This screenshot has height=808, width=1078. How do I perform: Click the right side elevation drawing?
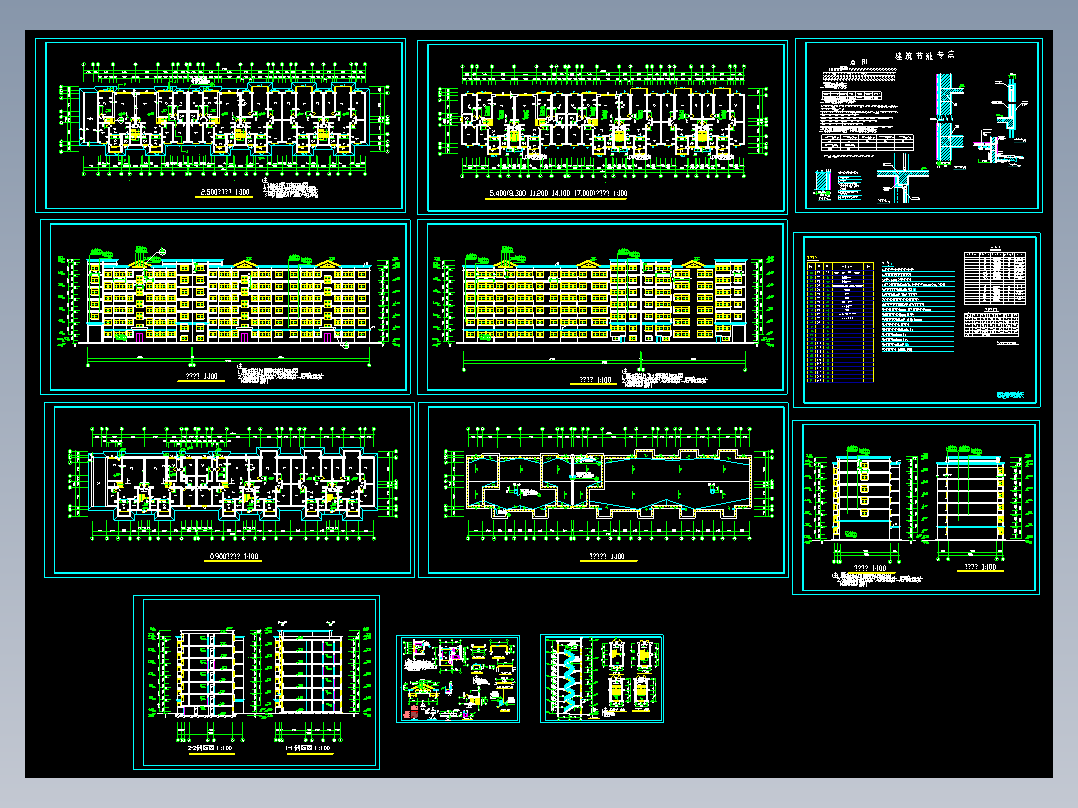(x=970, y=500)
